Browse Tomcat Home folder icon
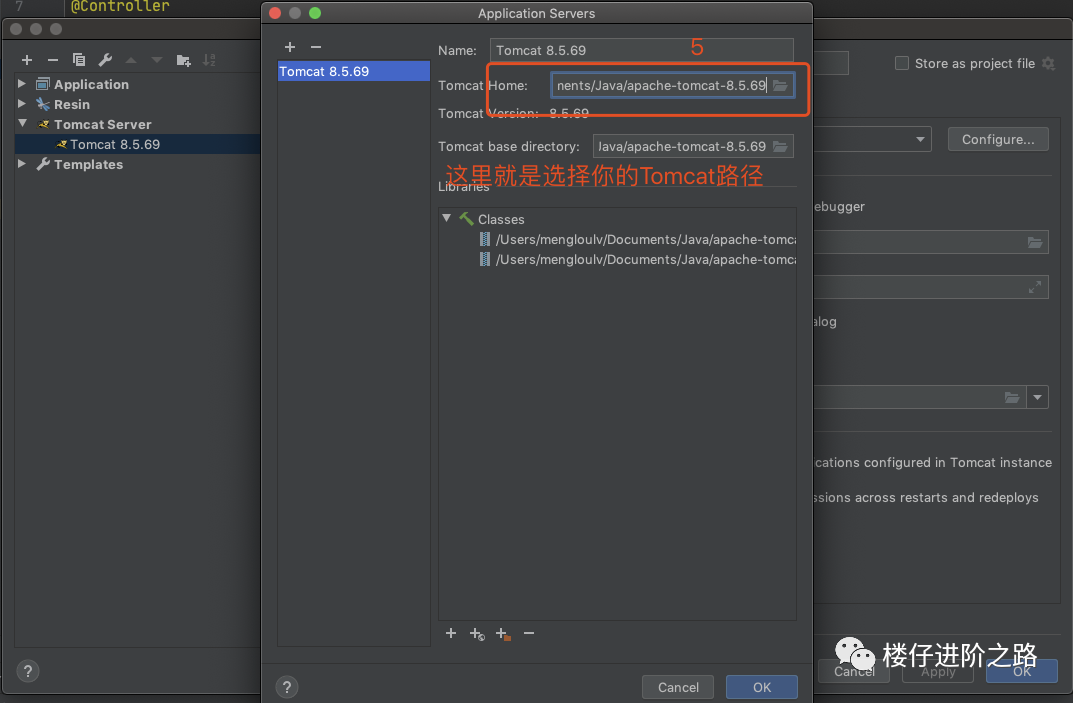 pyautogui.click(x=780, y=86)
